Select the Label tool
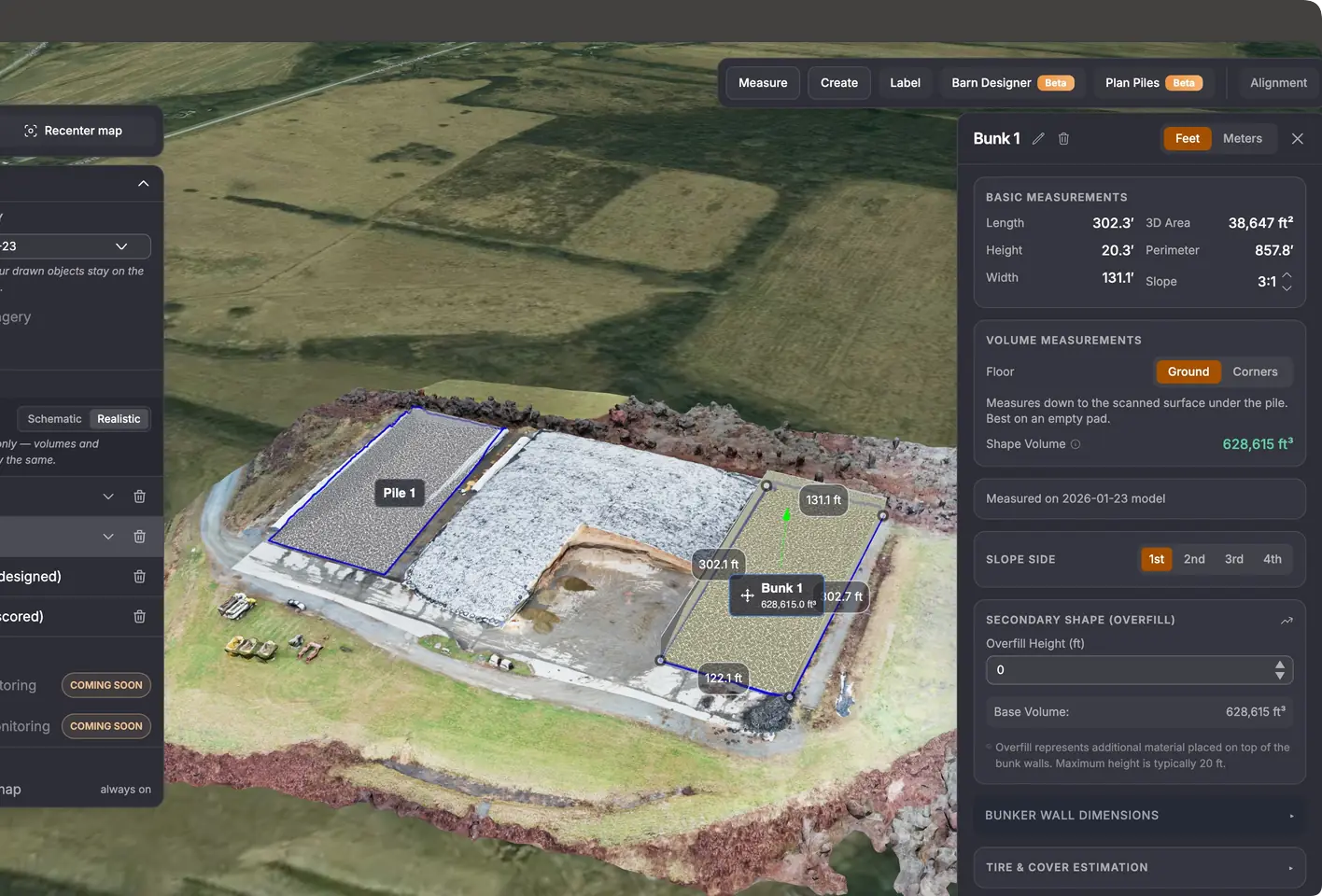Screen dimensions: 1322x896 (905, 83)
